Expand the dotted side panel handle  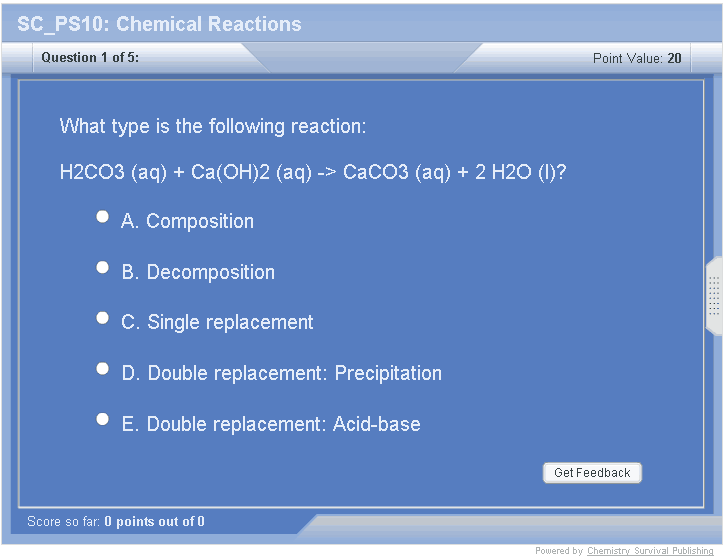[714, 296]
